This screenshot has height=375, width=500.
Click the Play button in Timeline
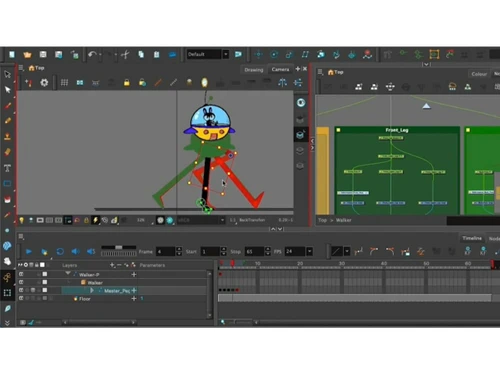pyautogui.click(x=29, y=252)
